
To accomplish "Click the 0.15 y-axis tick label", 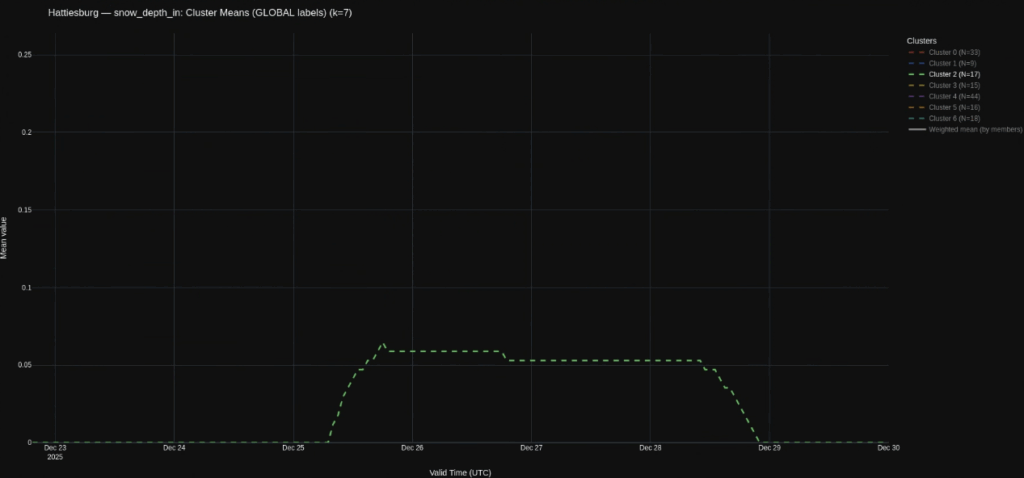I will coord(26,210).
